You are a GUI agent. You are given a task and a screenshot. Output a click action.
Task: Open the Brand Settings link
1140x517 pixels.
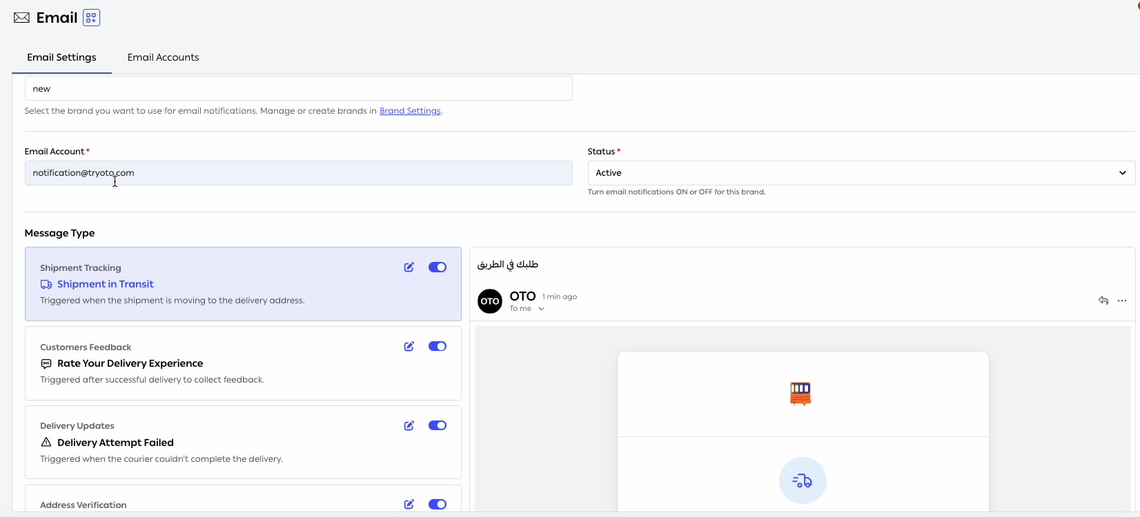pos(410,111)
